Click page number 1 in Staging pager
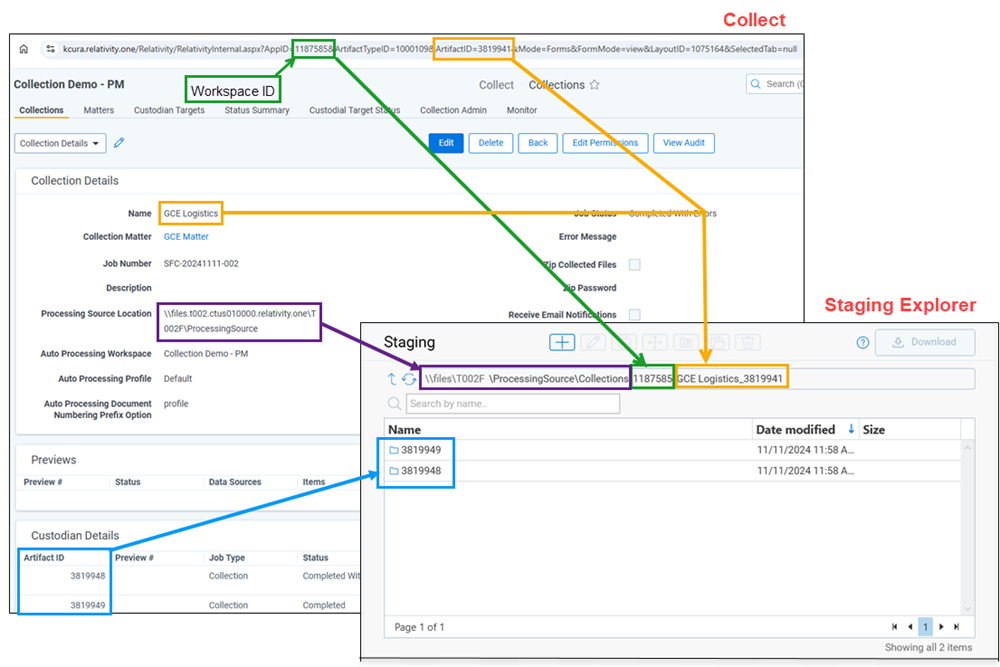Image resolution: width=1000 pixels, height=667 pixels. coord(925,627)
